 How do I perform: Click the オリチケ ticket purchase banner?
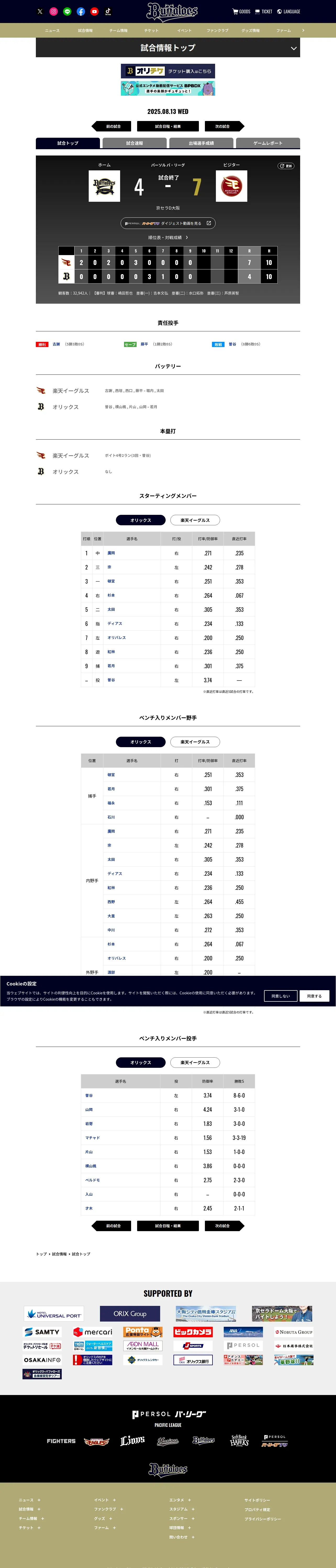click(x=168, y=71)
